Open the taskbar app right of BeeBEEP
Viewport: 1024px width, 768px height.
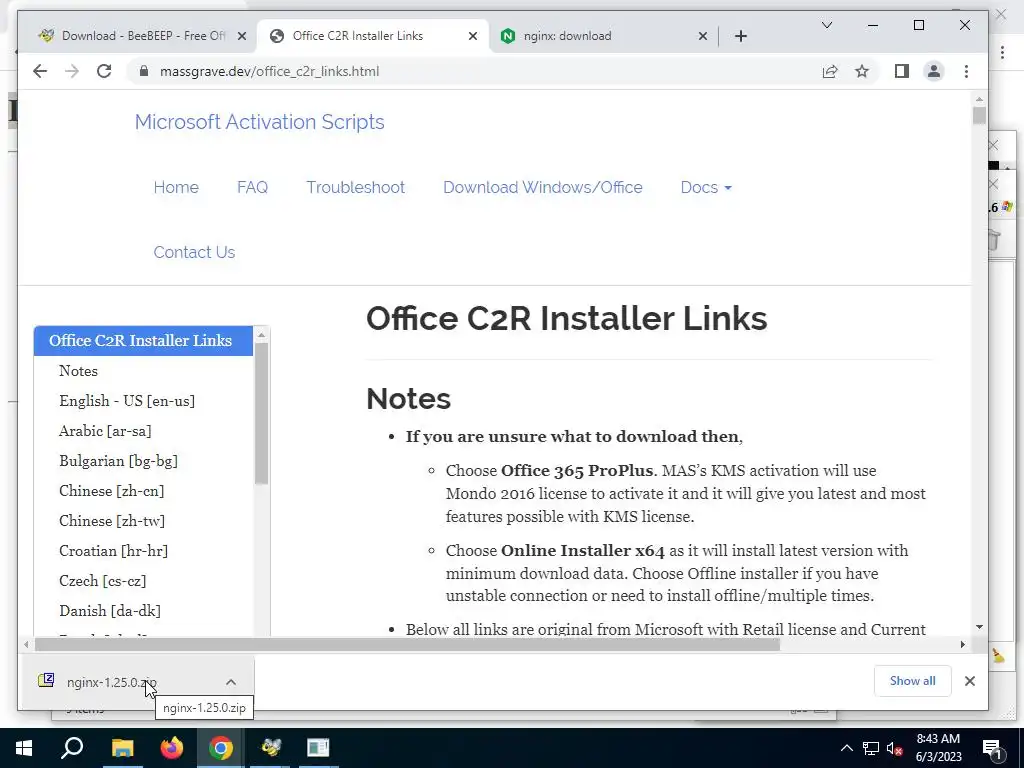point(319,748)
